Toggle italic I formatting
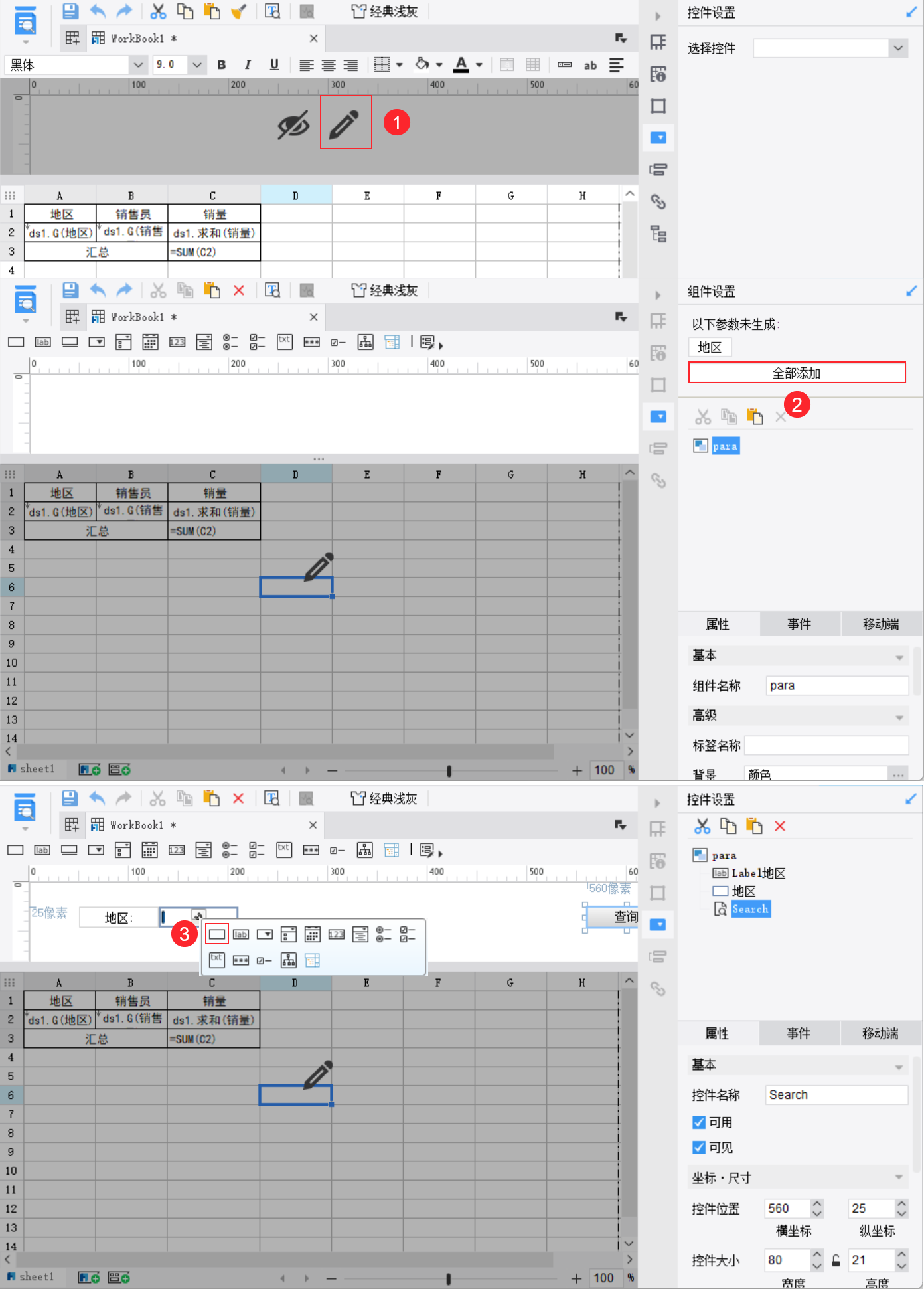 tap(248, 65)
